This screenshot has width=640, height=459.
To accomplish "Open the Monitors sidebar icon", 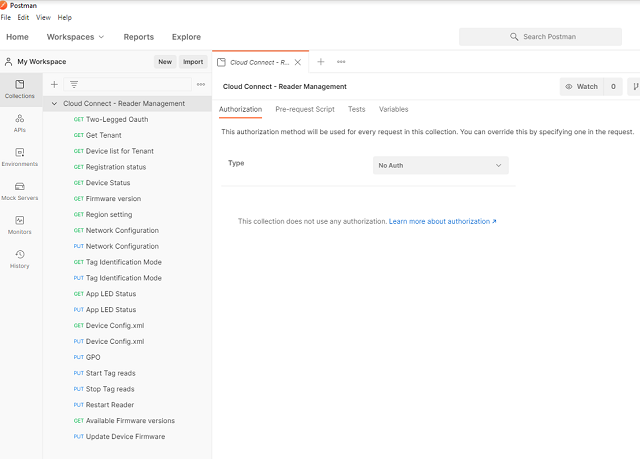I will pos(20,224).
